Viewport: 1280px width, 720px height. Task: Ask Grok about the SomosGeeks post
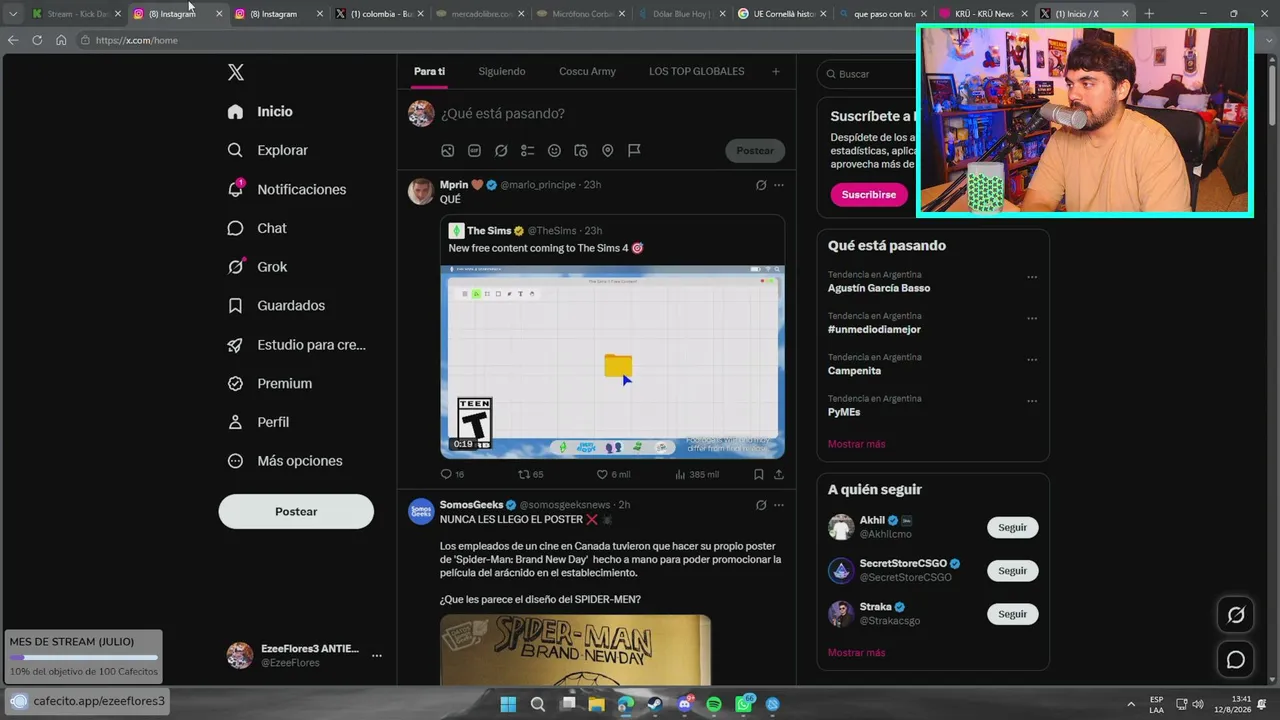pyautogui.click(x=761, y=505)
